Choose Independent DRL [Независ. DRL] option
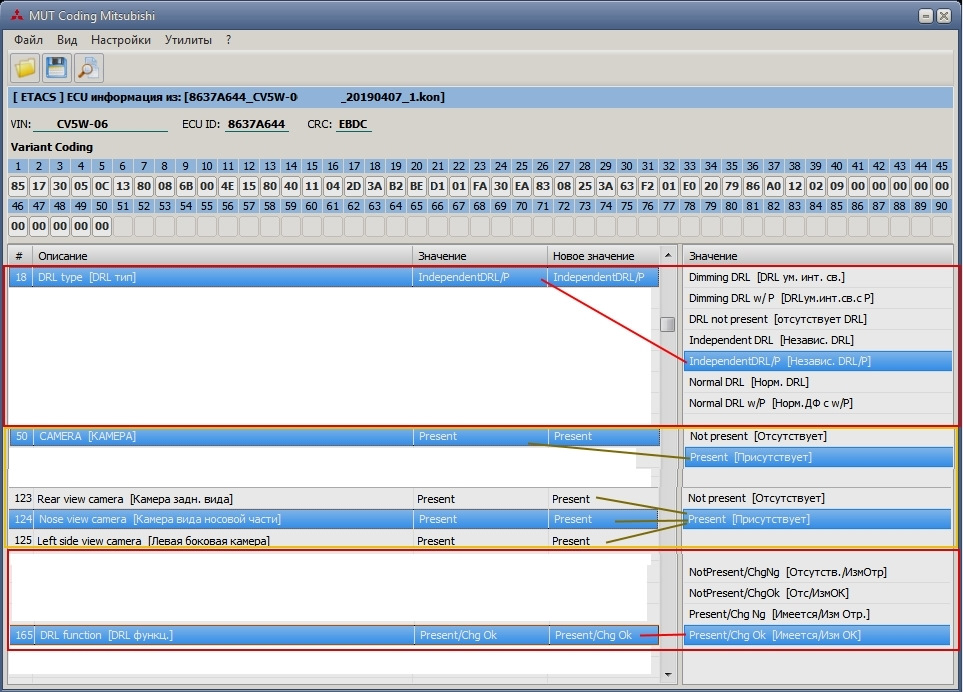The height and width of the screenshot is (692, 963). (x=818, y=340)
